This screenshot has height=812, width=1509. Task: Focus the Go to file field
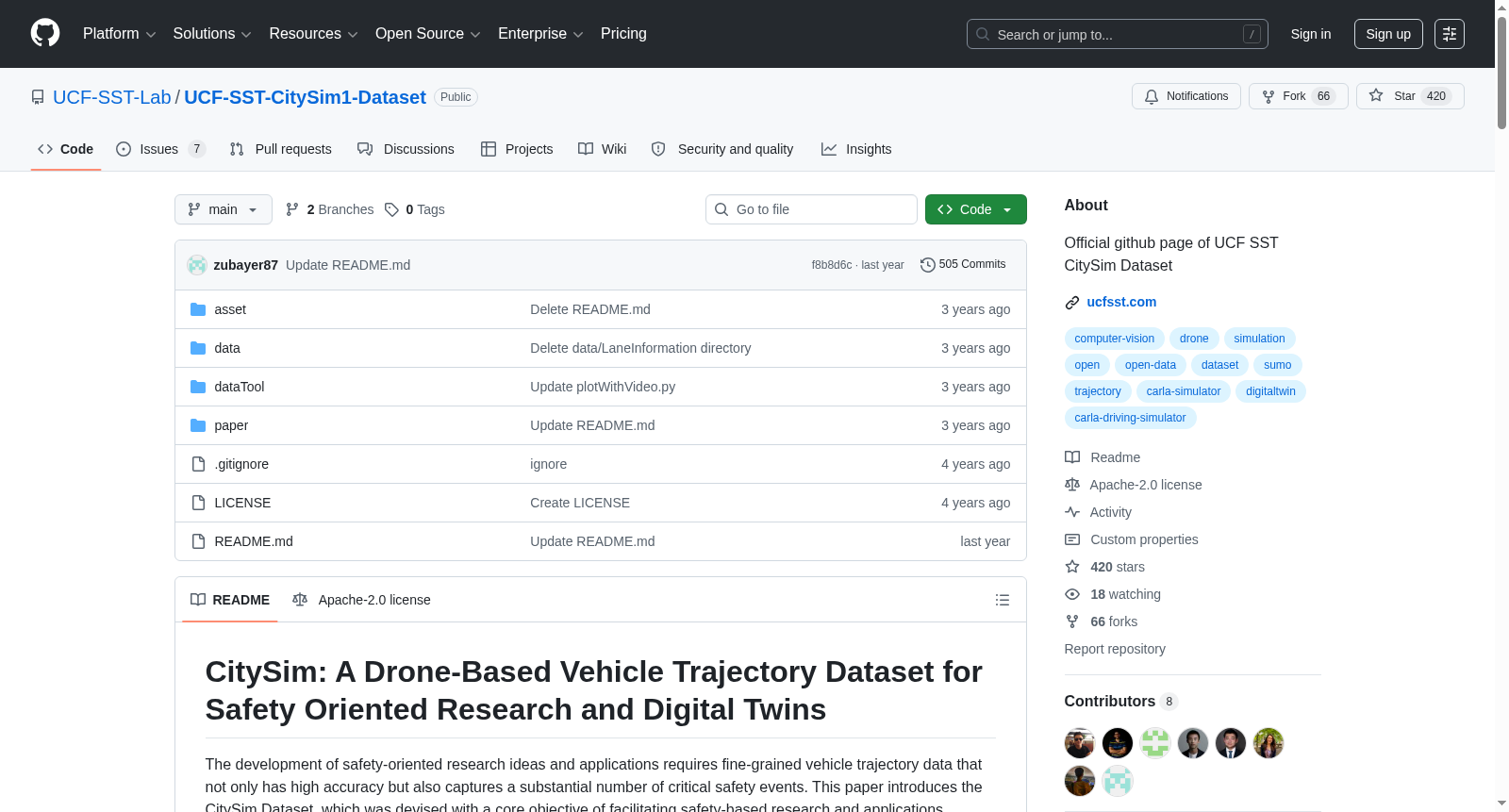tap(811, 209)
